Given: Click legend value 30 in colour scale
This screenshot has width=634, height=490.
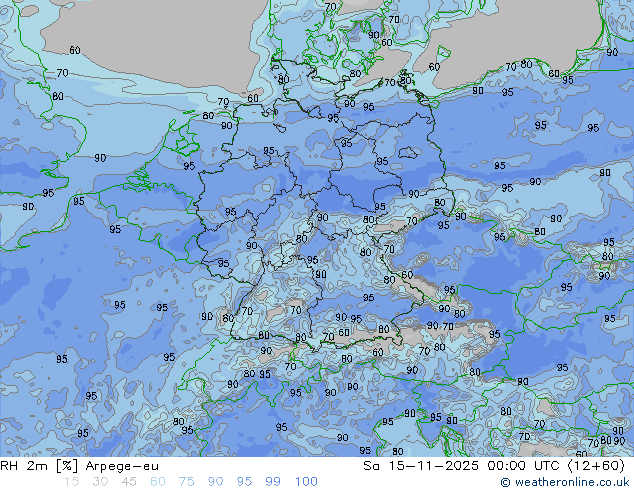Looking at the screenshot, I should pyautogui.click(x=100, y=482).
